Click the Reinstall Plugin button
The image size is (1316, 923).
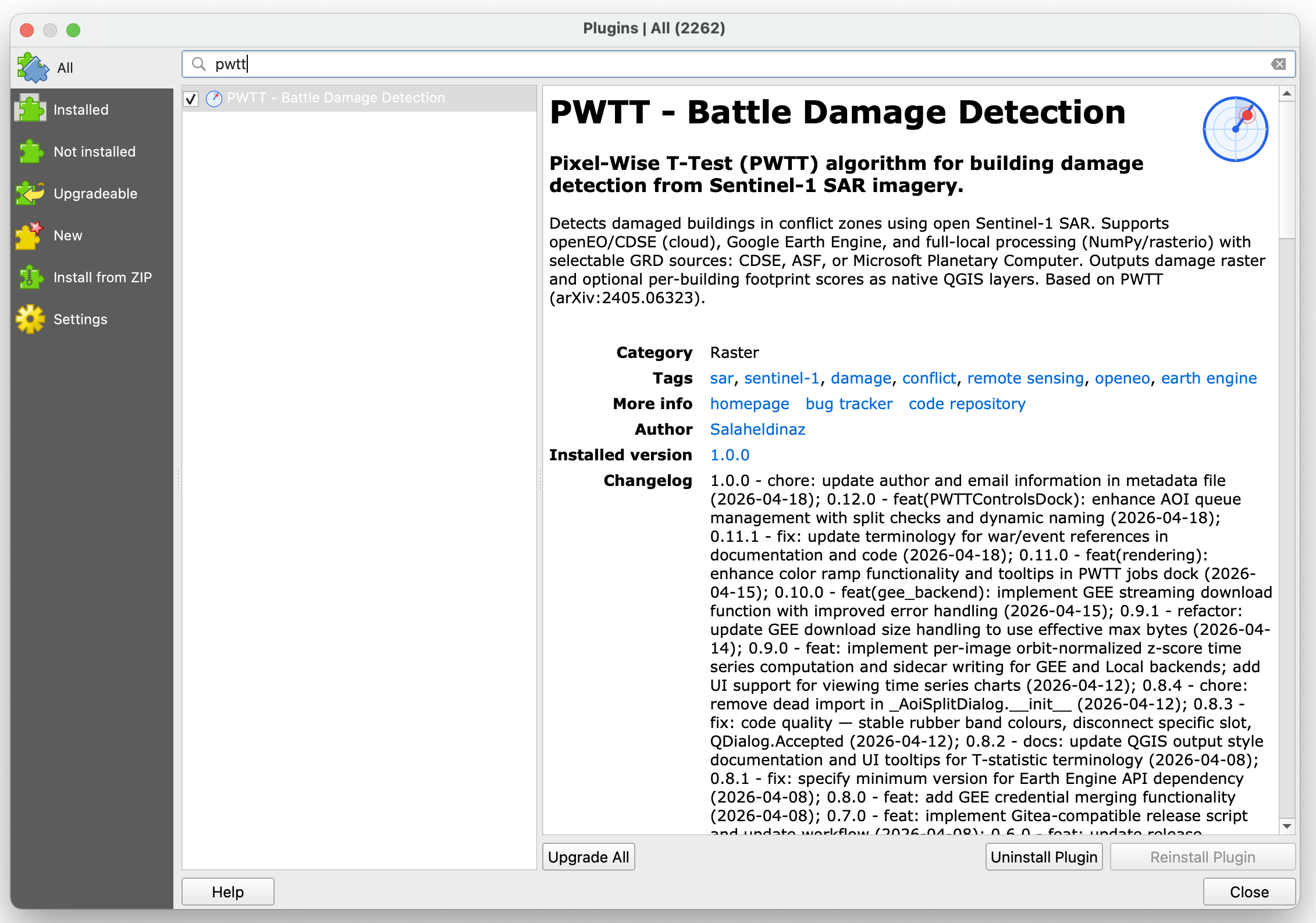1203,857
